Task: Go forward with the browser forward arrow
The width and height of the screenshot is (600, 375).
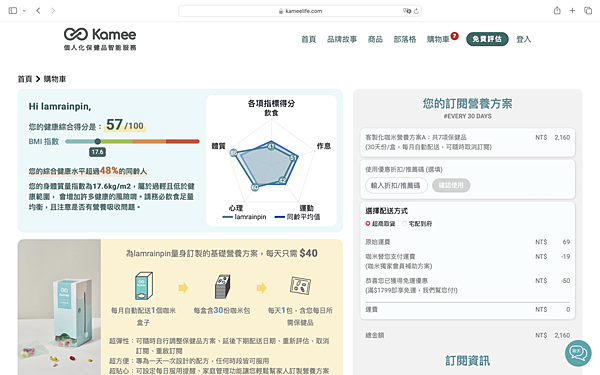Action: tap(53, 11)
